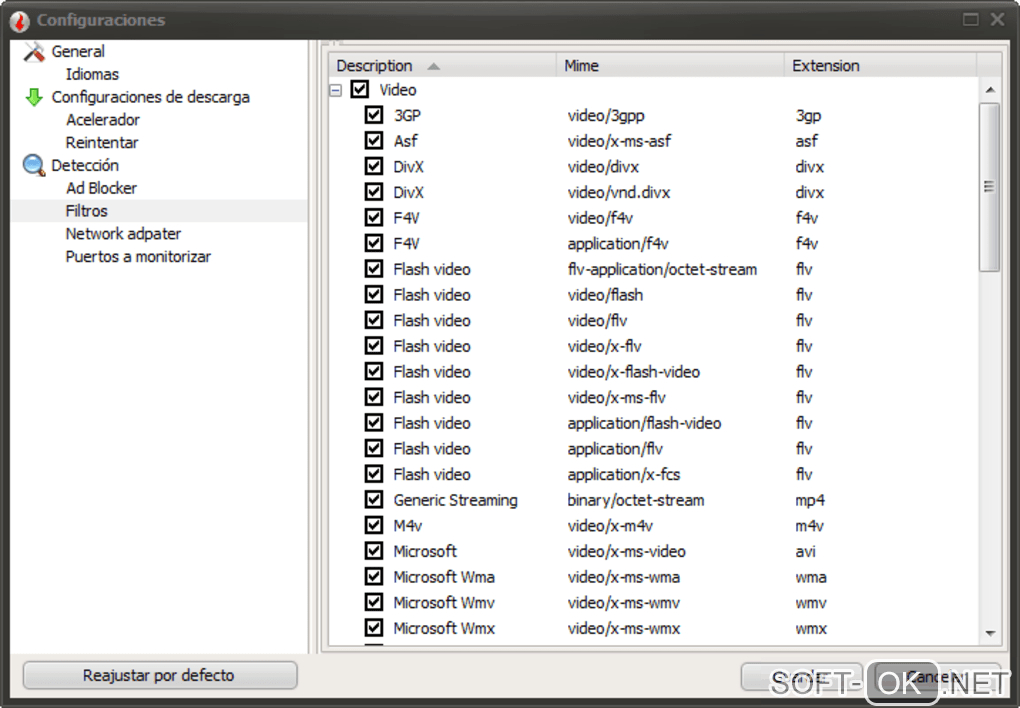Open the General settings section

(78, 51)
